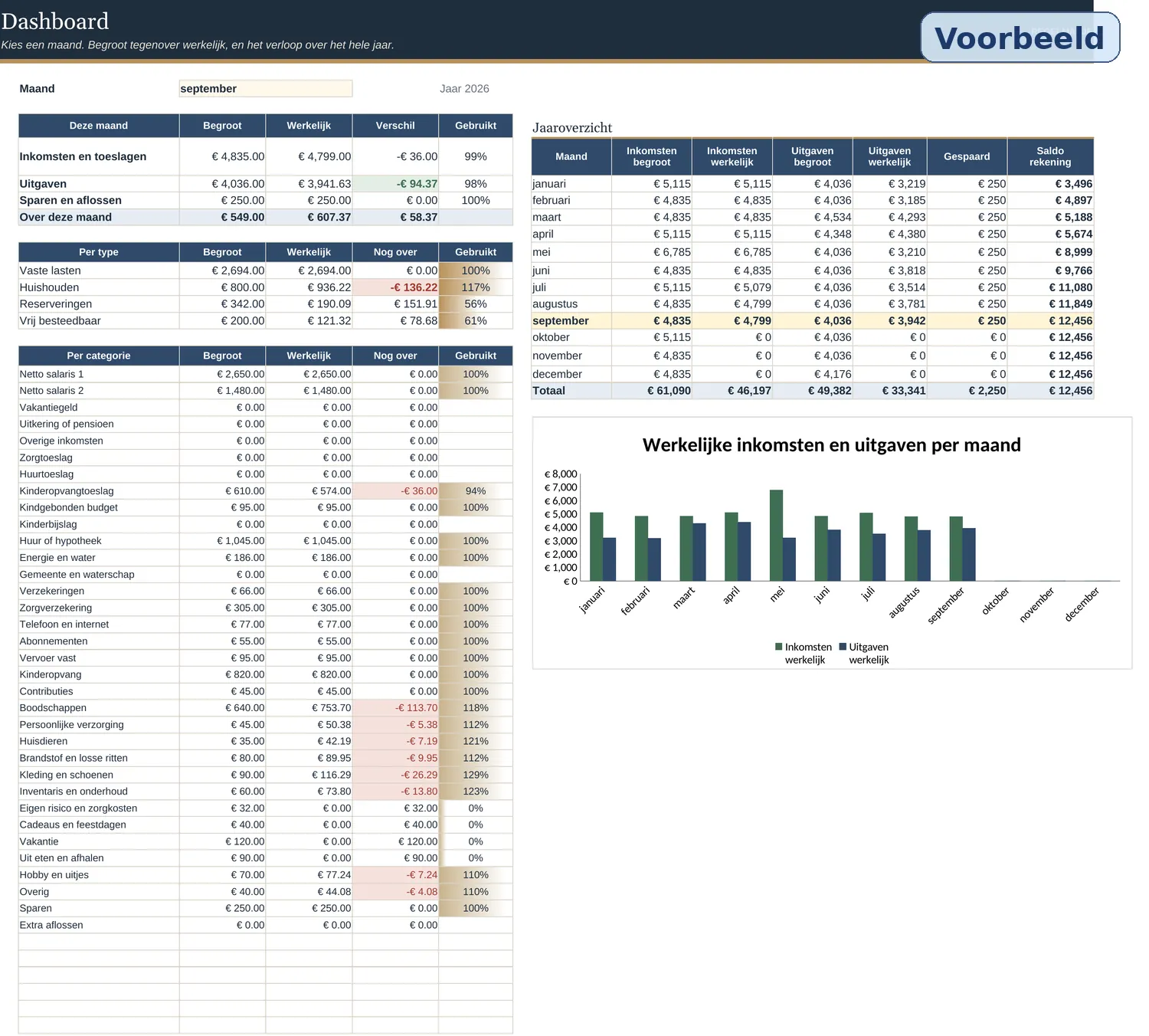The width and height of the screenshot is (1149, 1036).
Task: Click the januari balance "€ 3,496"
Action: click(x=1073, y=184)
